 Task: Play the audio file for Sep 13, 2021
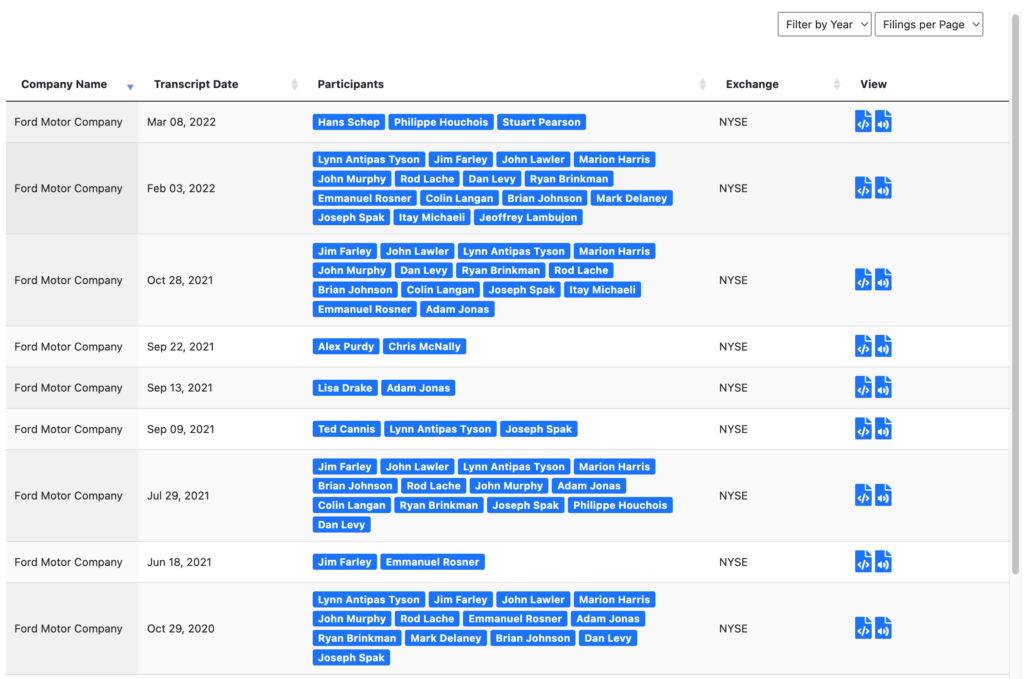tap(883, 387)
